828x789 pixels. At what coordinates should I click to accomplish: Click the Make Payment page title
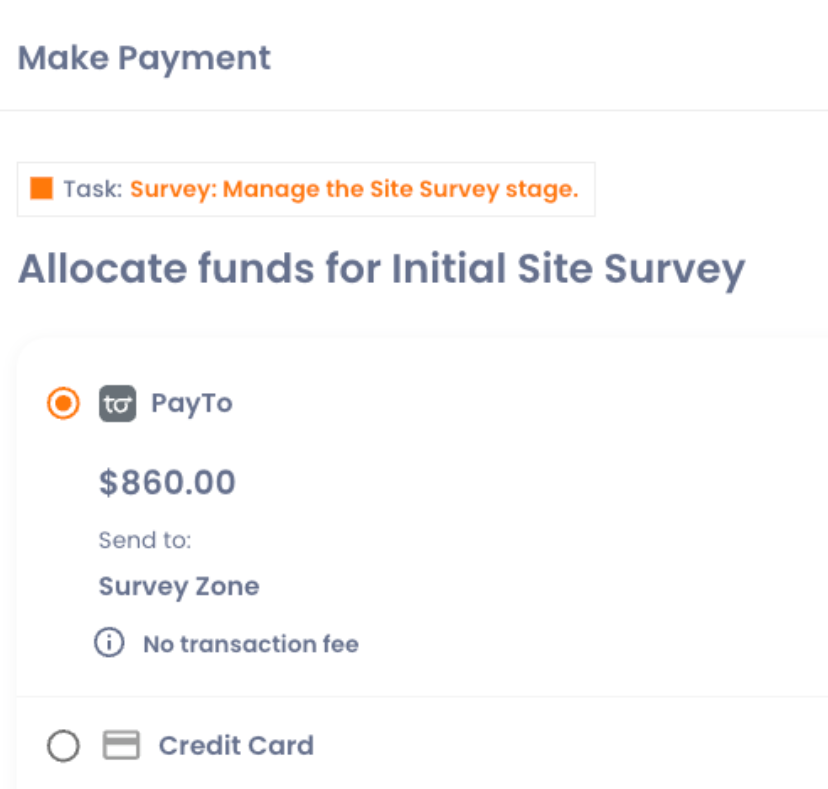click(144, 58)
